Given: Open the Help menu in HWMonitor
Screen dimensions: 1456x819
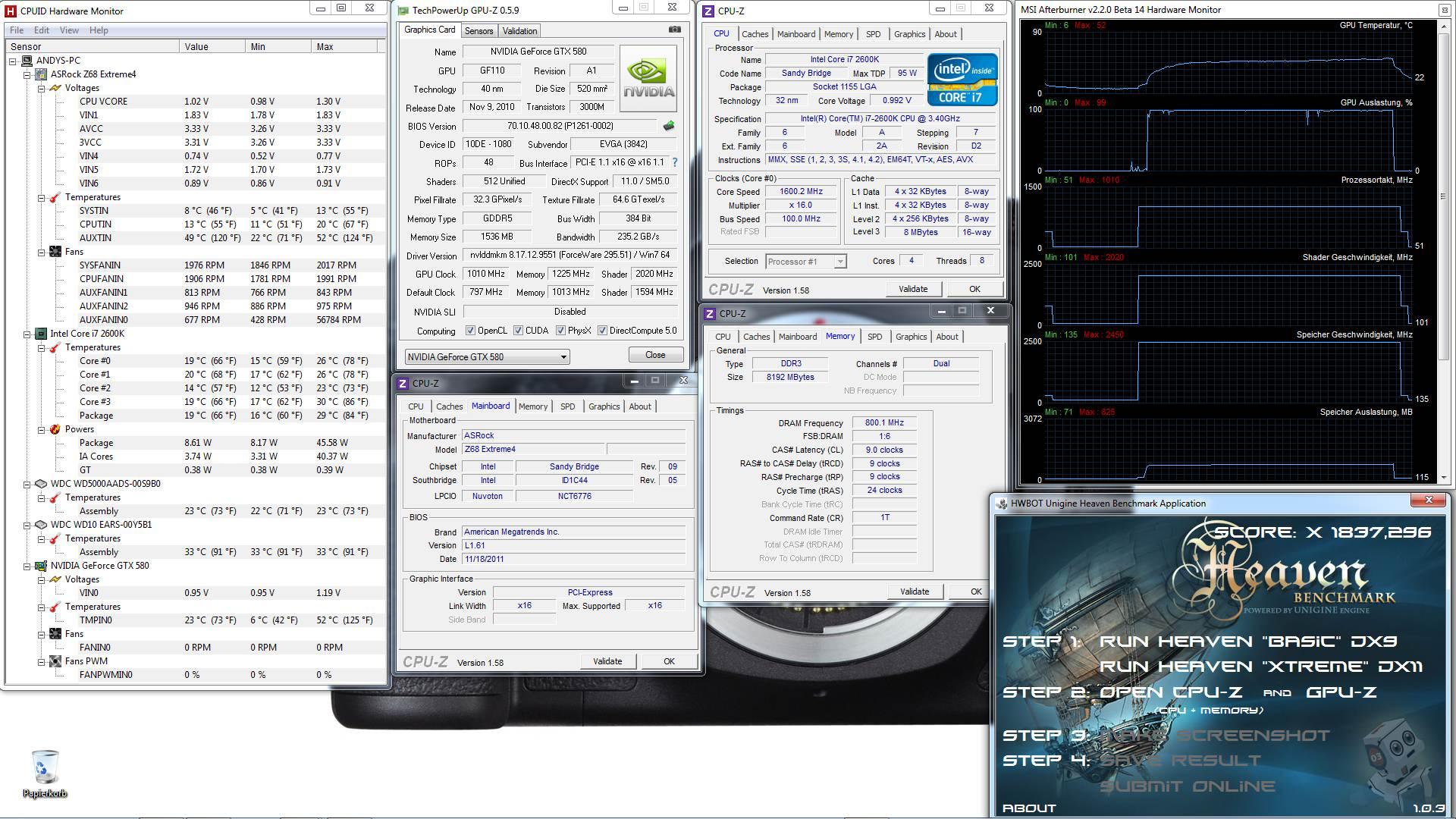Looking at the screenshot, I should [99, 30].
